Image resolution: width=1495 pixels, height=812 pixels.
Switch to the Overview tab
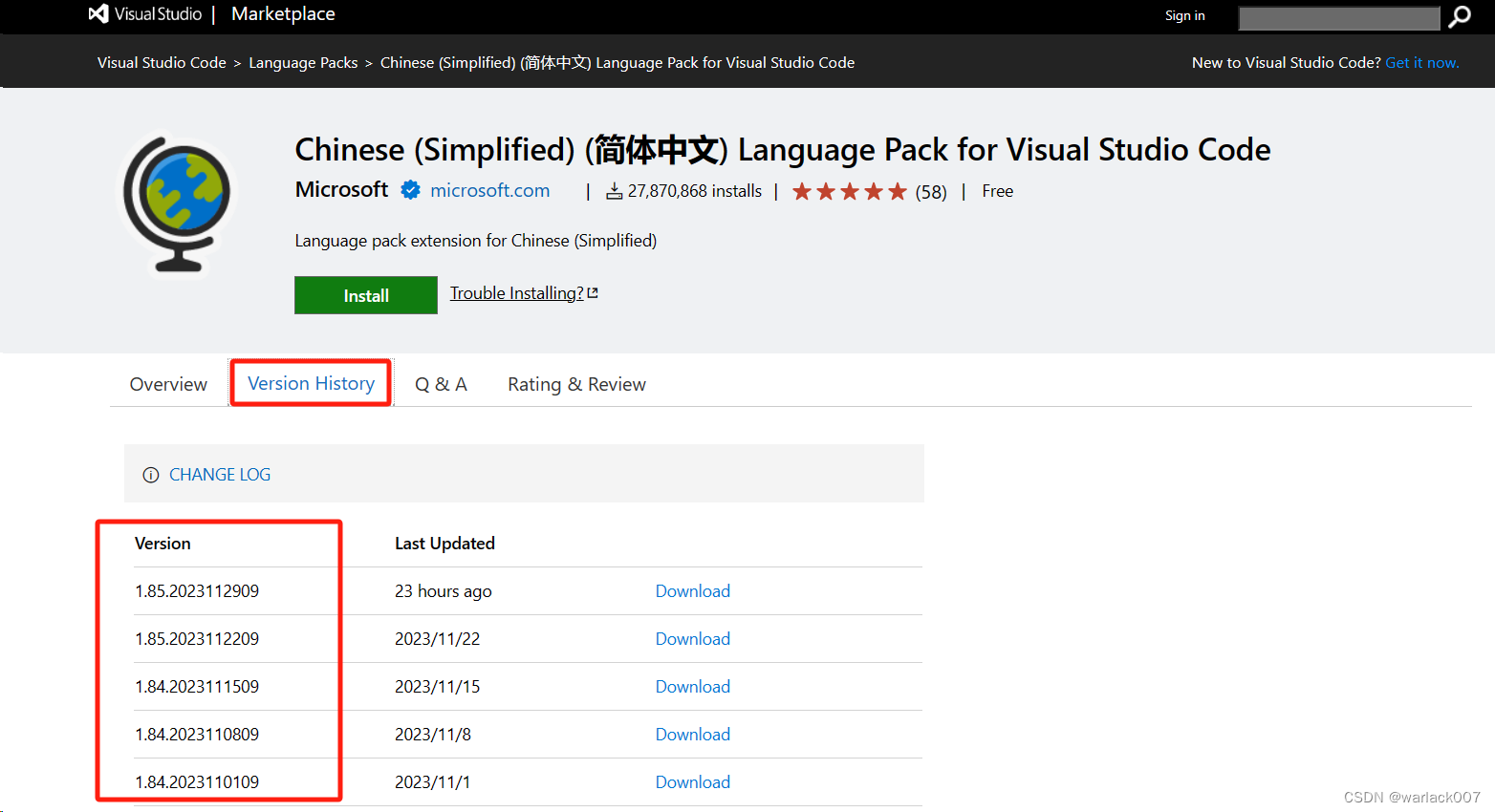(168, 384)
